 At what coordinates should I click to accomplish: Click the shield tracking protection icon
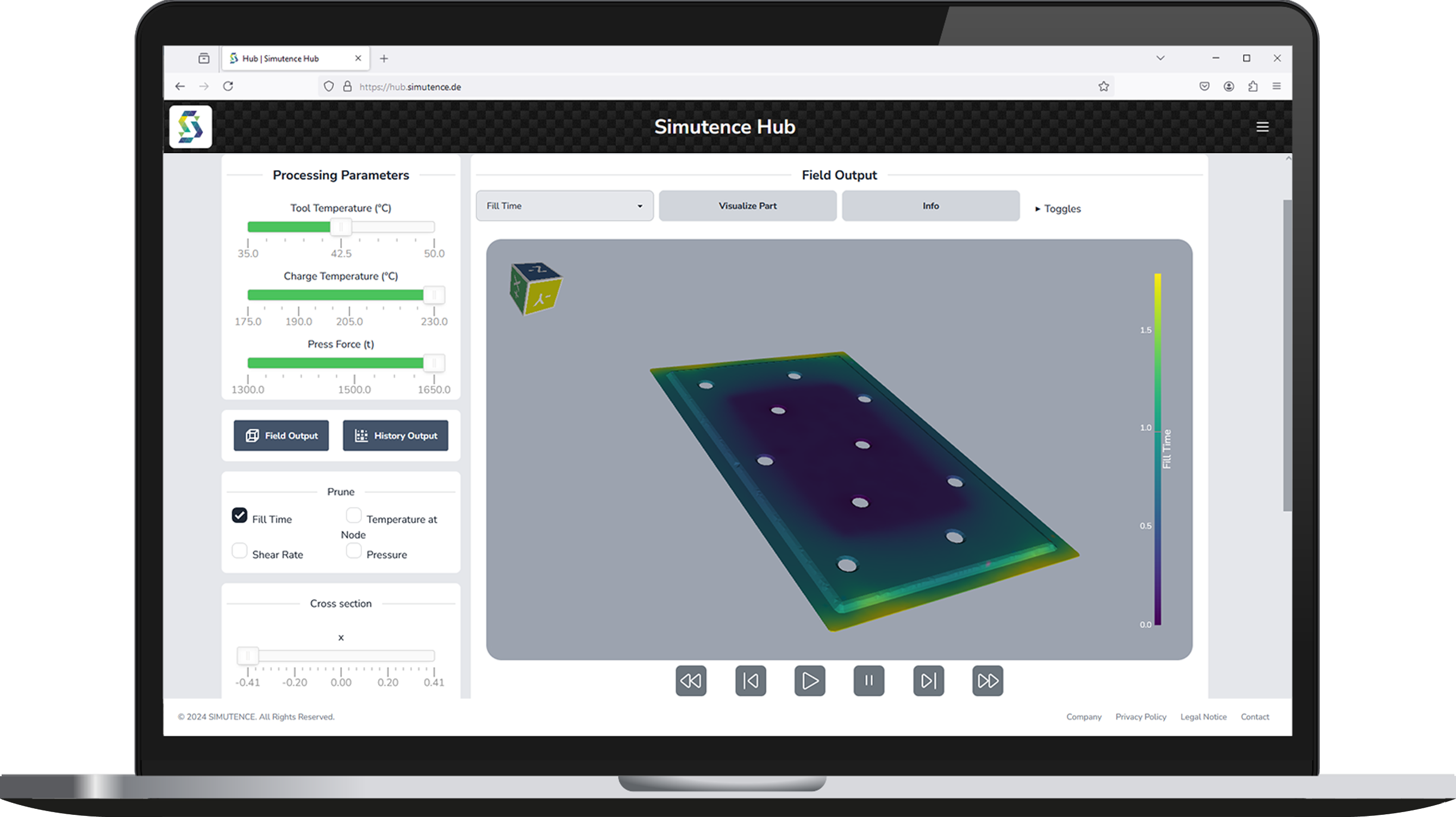328,86
